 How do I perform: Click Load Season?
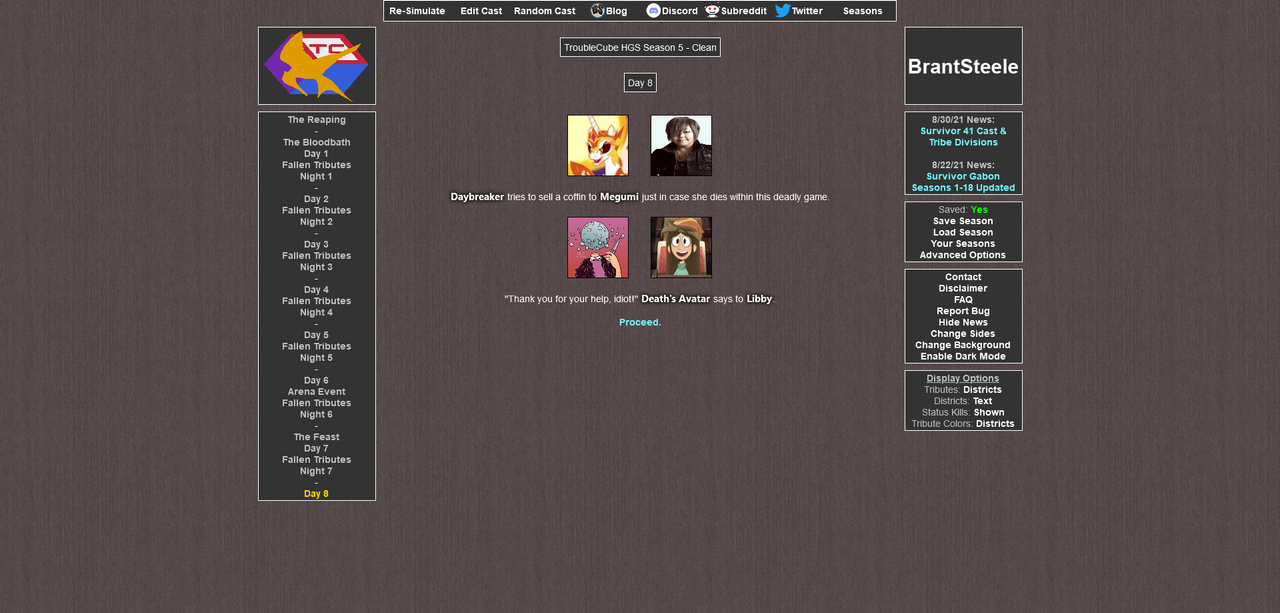point(963,232)
